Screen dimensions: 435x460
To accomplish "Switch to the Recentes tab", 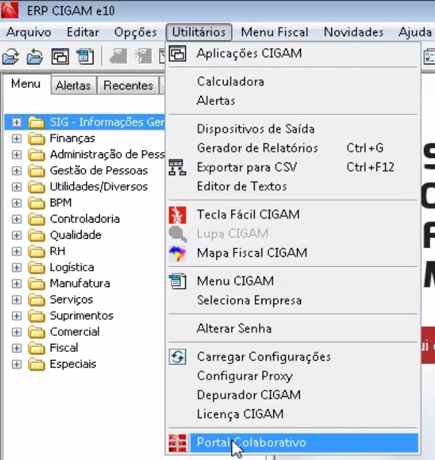I will (x=128, y=86).
